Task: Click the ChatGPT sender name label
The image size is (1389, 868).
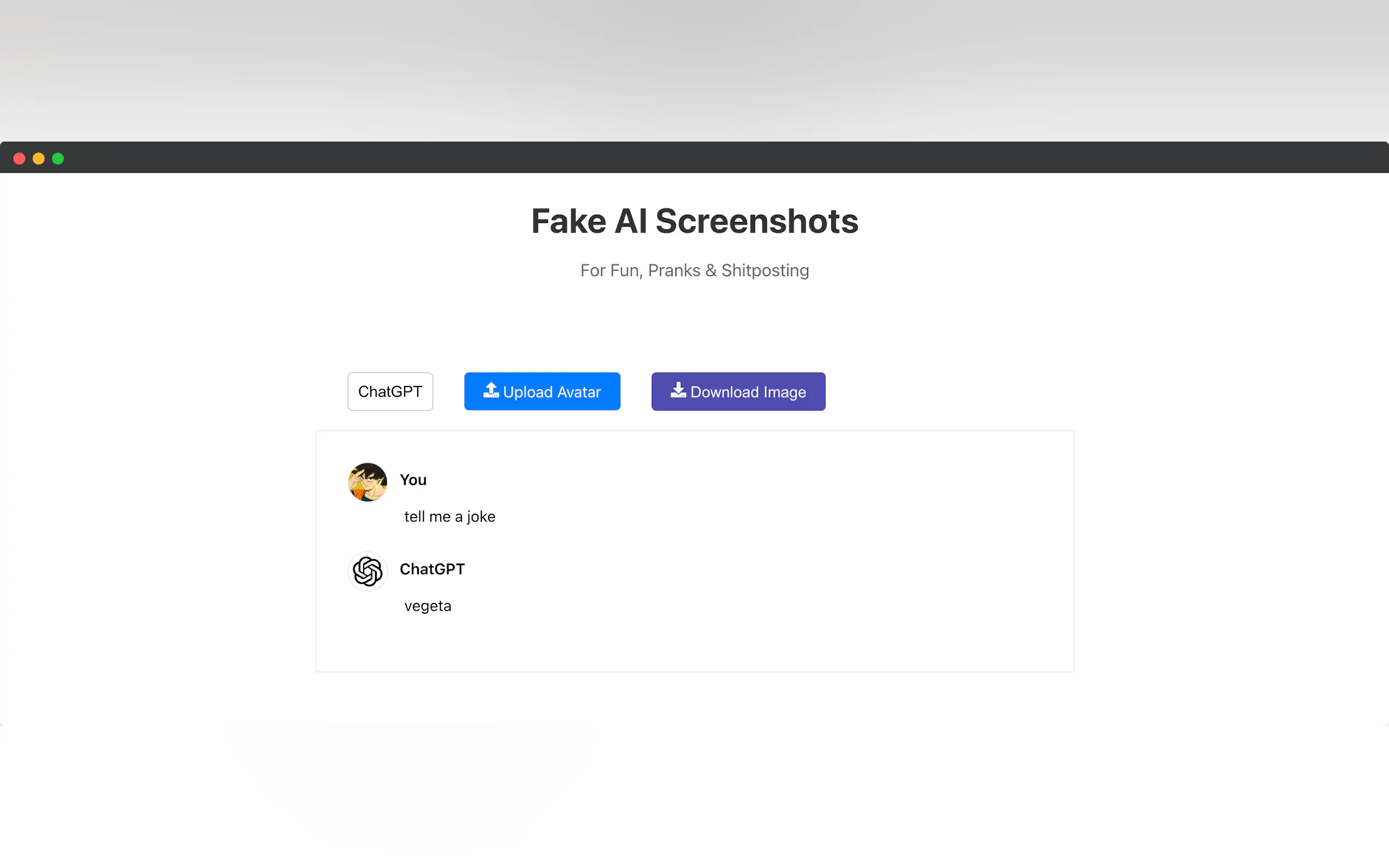Action: pos(433,569)
